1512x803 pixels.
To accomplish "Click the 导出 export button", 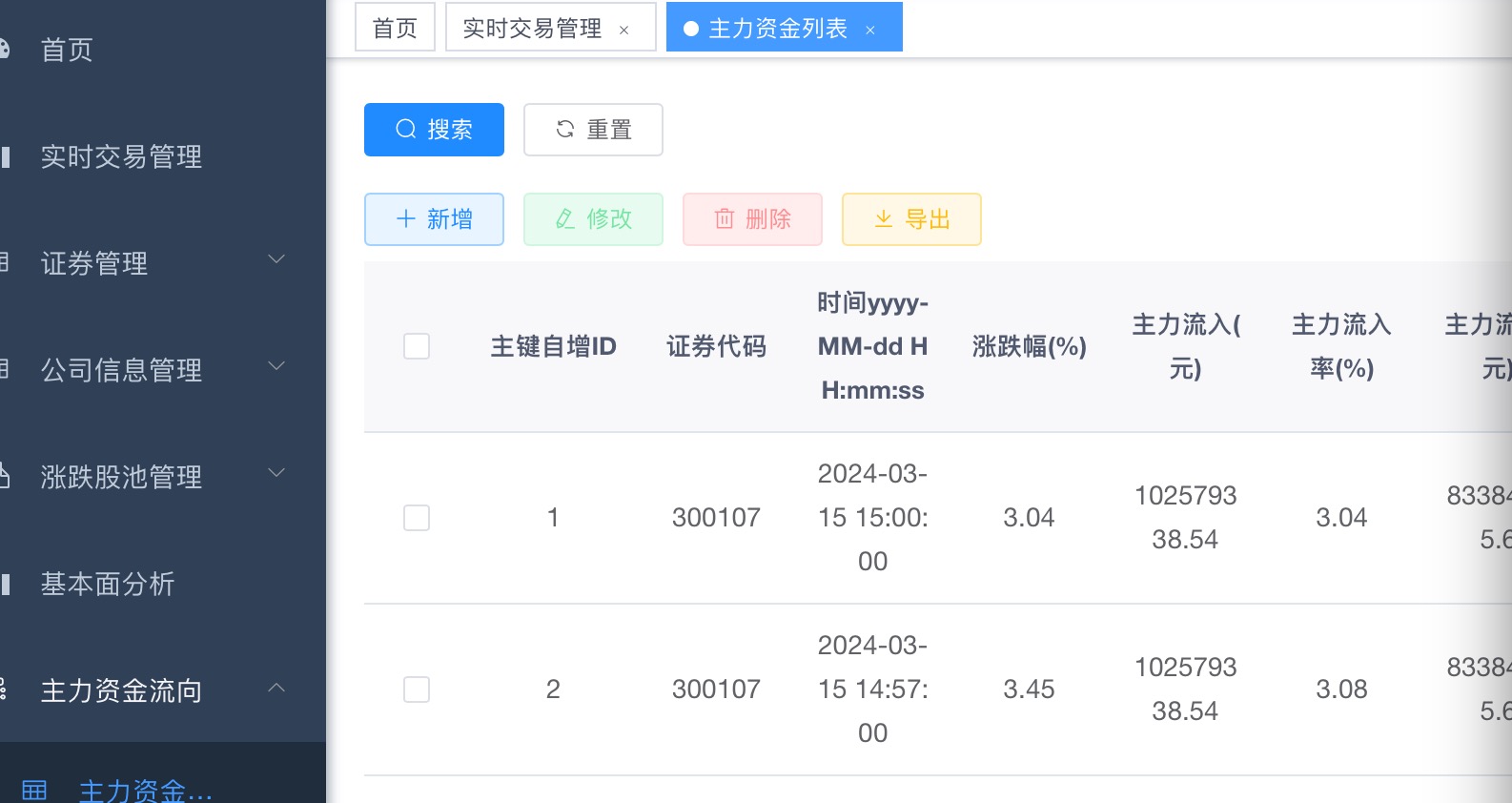I will pyautogui.click(x=911, y=219).
